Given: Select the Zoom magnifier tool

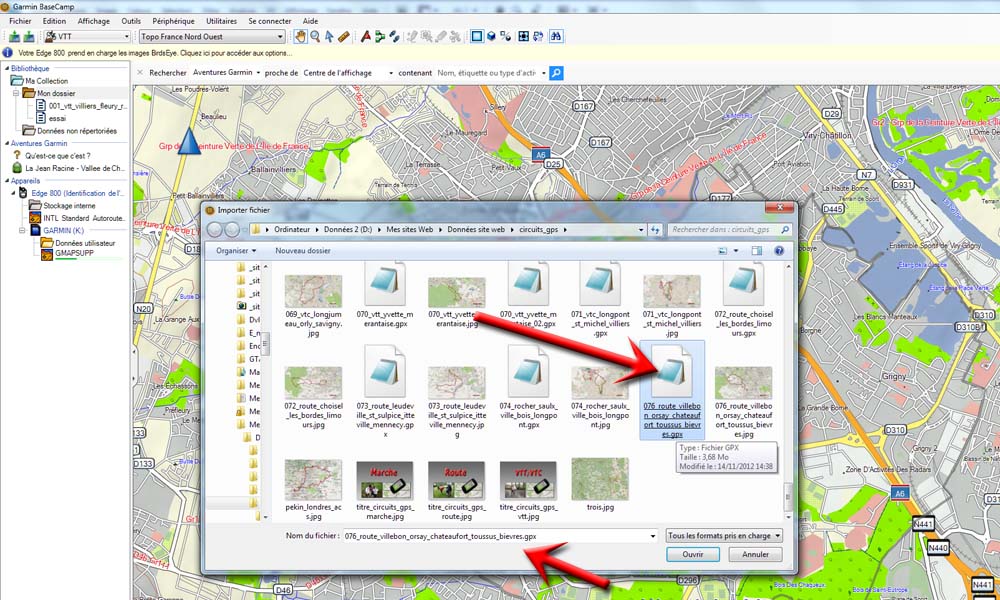Looking at the screenshot, I should (315, 36).
